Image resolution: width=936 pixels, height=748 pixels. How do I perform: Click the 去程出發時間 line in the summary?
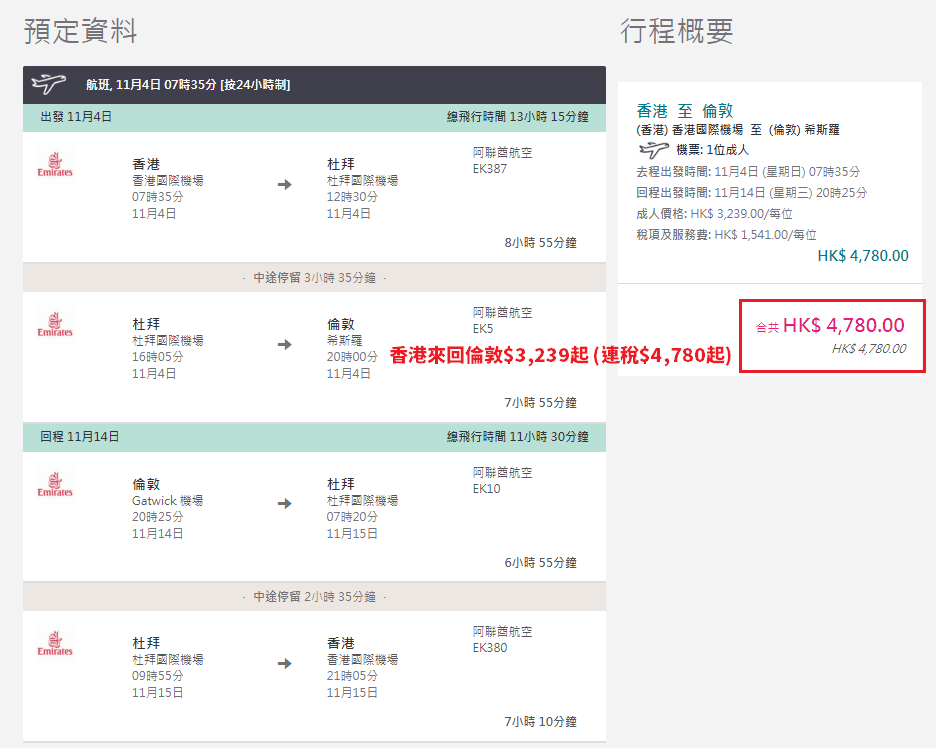(x=748, y=172)
